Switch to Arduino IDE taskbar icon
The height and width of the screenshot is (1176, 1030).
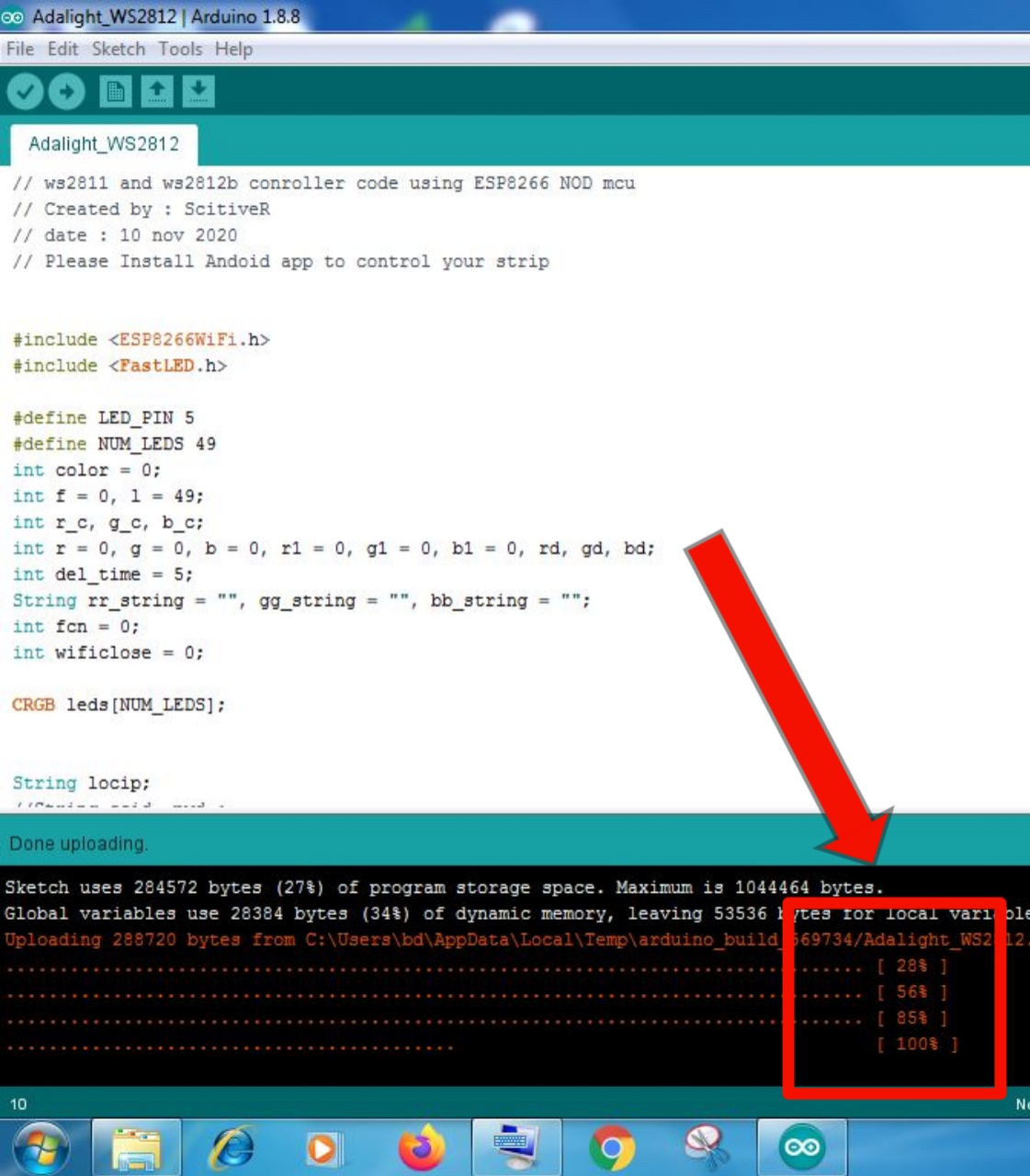point(802,1148)
